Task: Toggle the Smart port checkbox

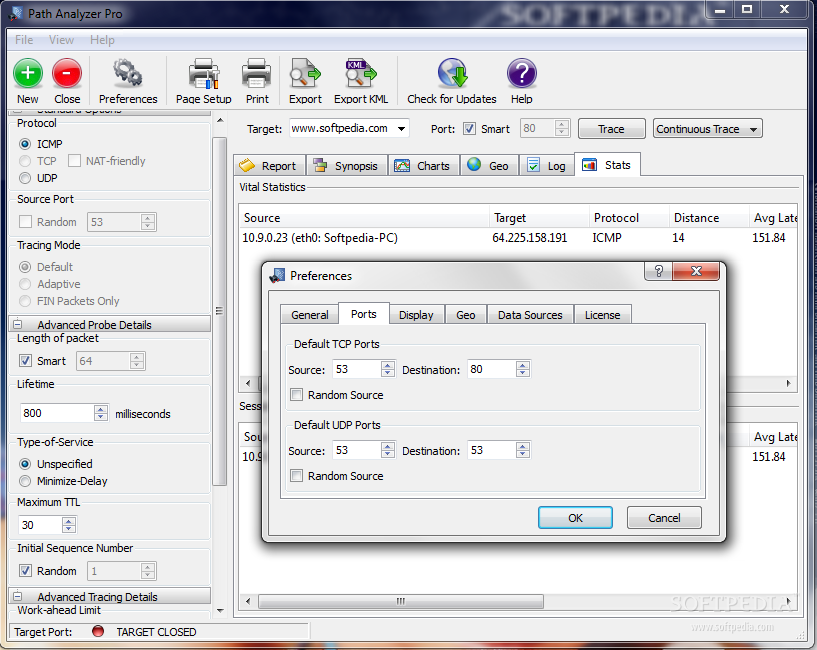Action: click(x=469, y=129)
